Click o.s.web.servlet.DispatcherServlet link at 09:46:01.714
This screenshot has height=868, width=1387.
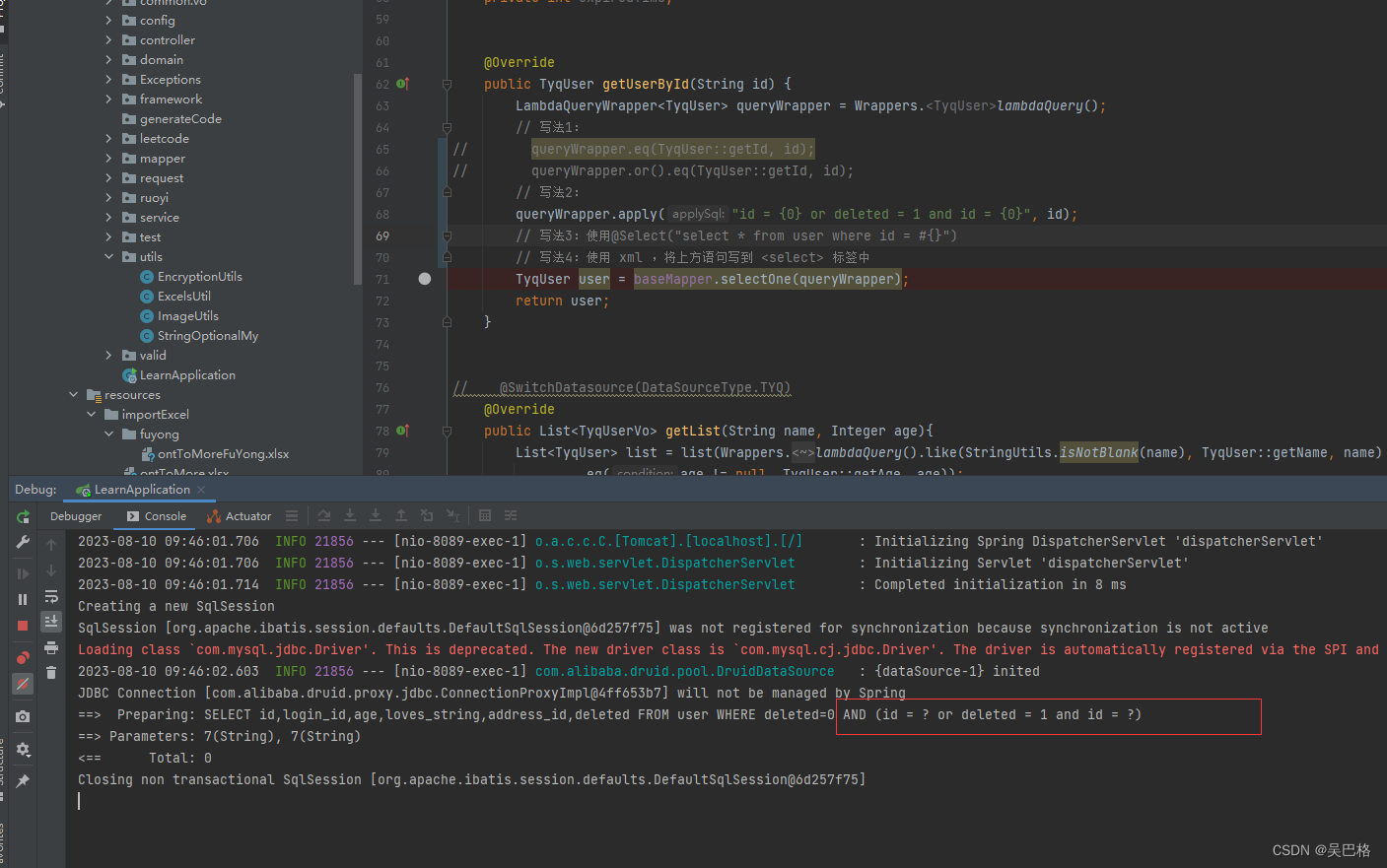coord(664,585)
